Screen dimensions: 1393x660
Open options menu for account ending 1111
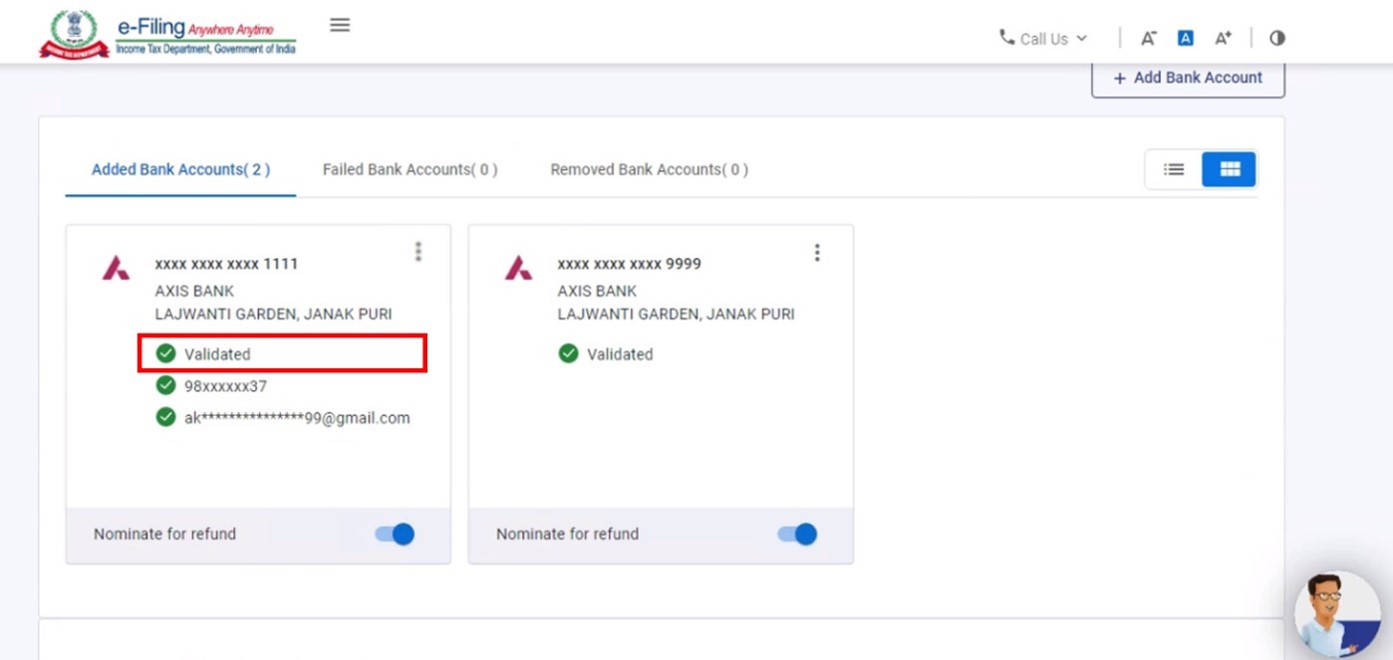tap(418, 252)
